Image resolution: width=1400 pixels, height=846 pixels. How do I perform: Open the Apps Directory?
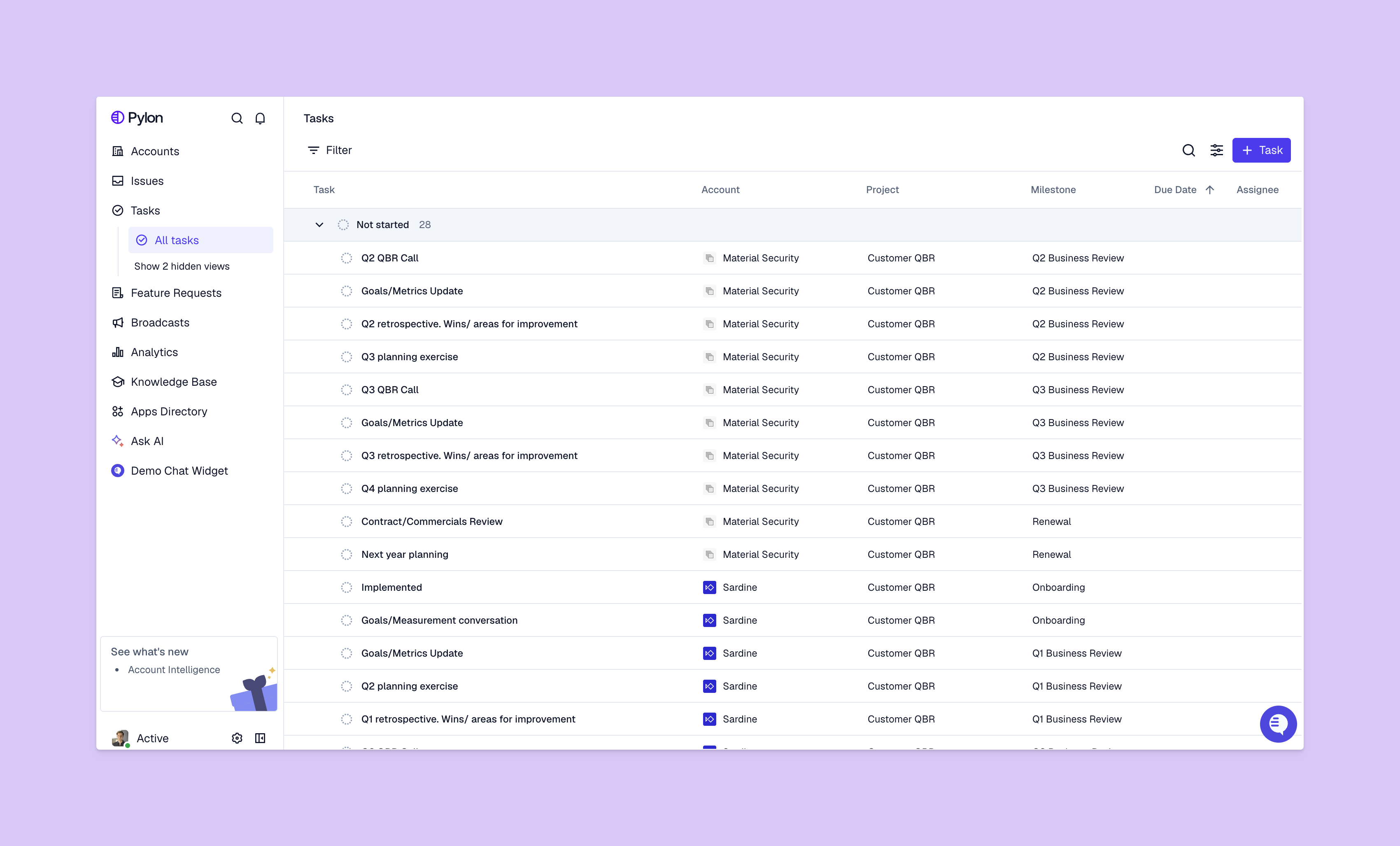coord(169,411)
